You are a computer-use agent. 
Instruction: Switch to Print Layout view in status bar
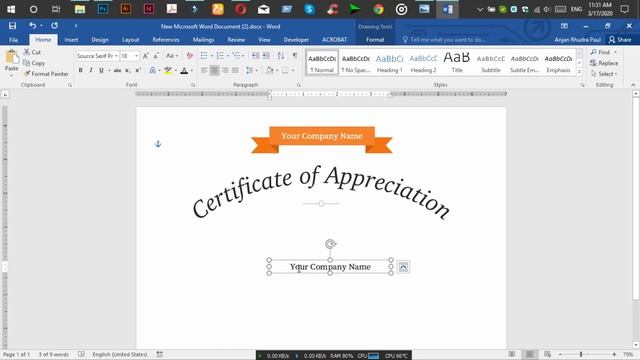[x=529, y=354]
